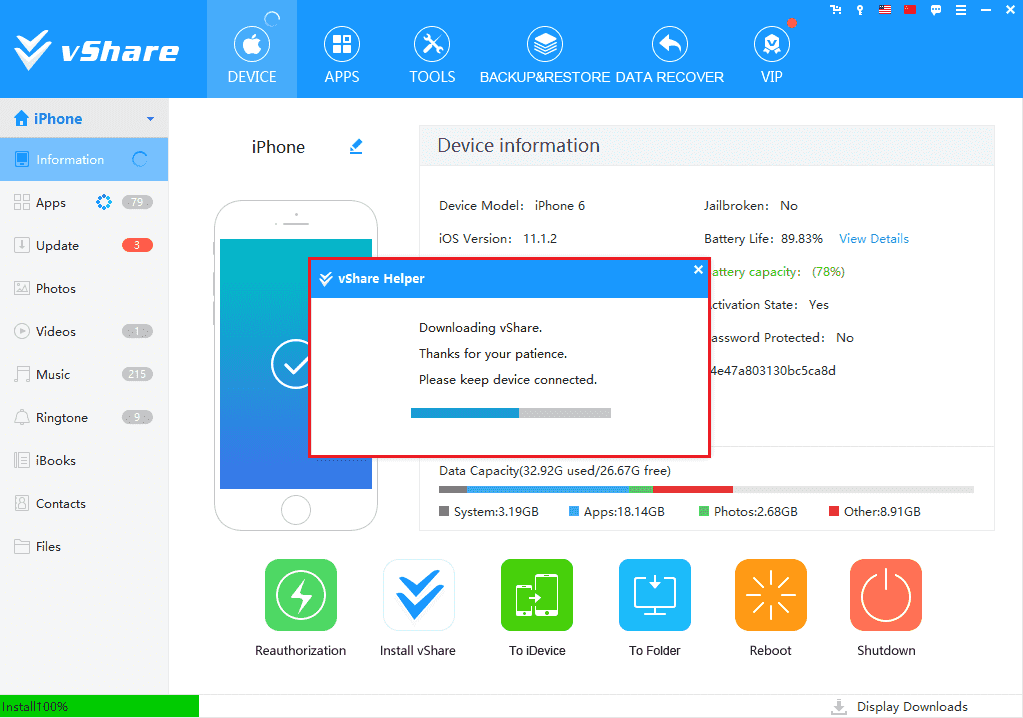Open Update section in sidebar
The width and height of the screenshot is (1023, 718).
coord(84,245)
